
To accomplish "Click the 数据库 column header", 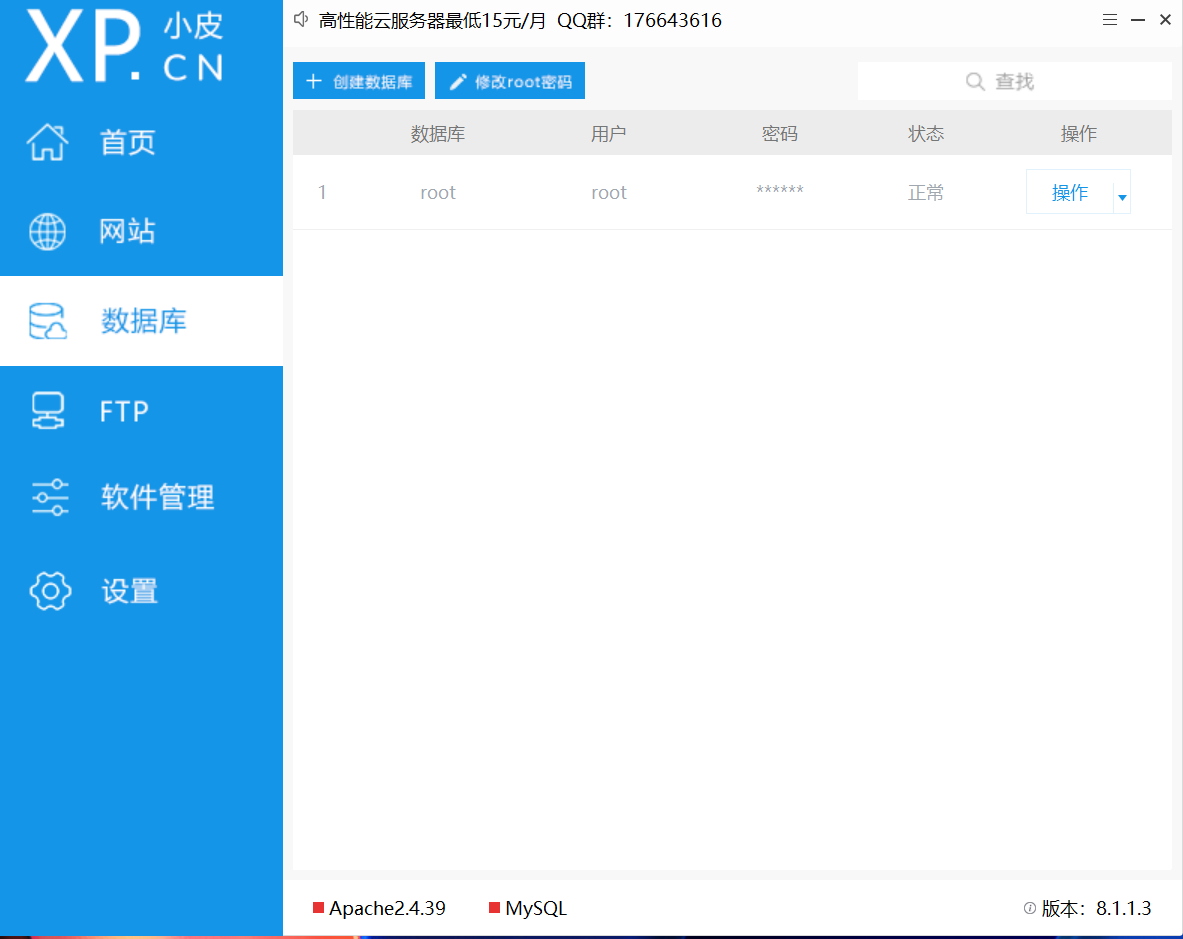I will [x=438, y=132].
